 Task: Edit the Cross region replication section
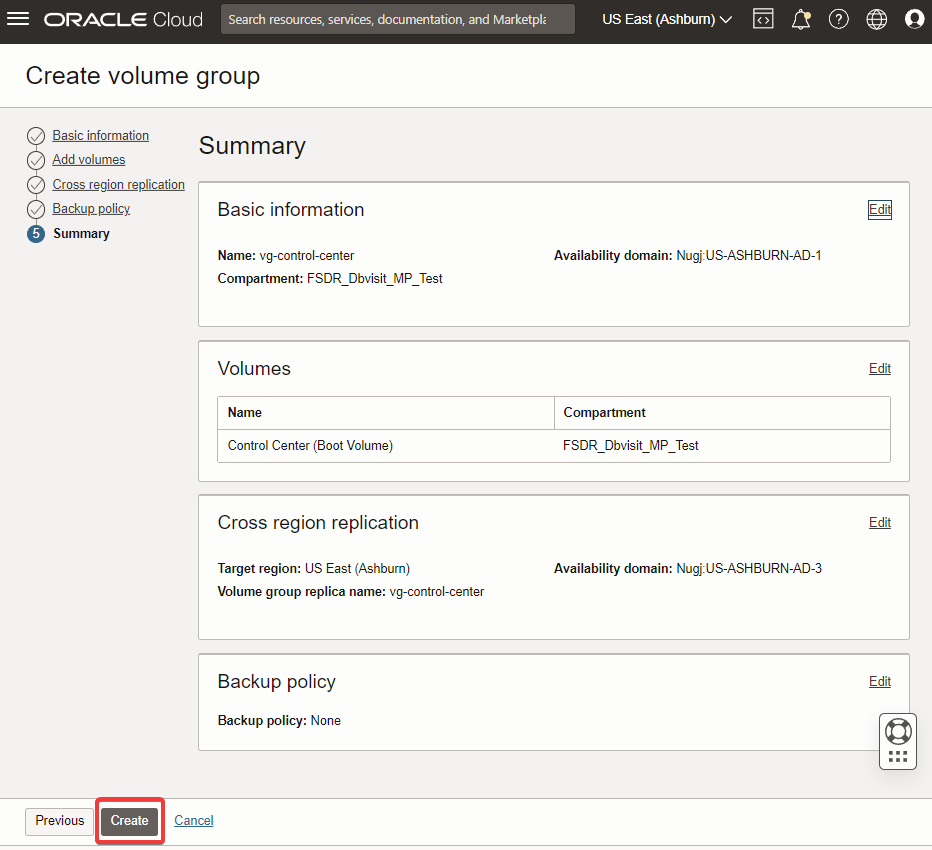pos(880,522)
